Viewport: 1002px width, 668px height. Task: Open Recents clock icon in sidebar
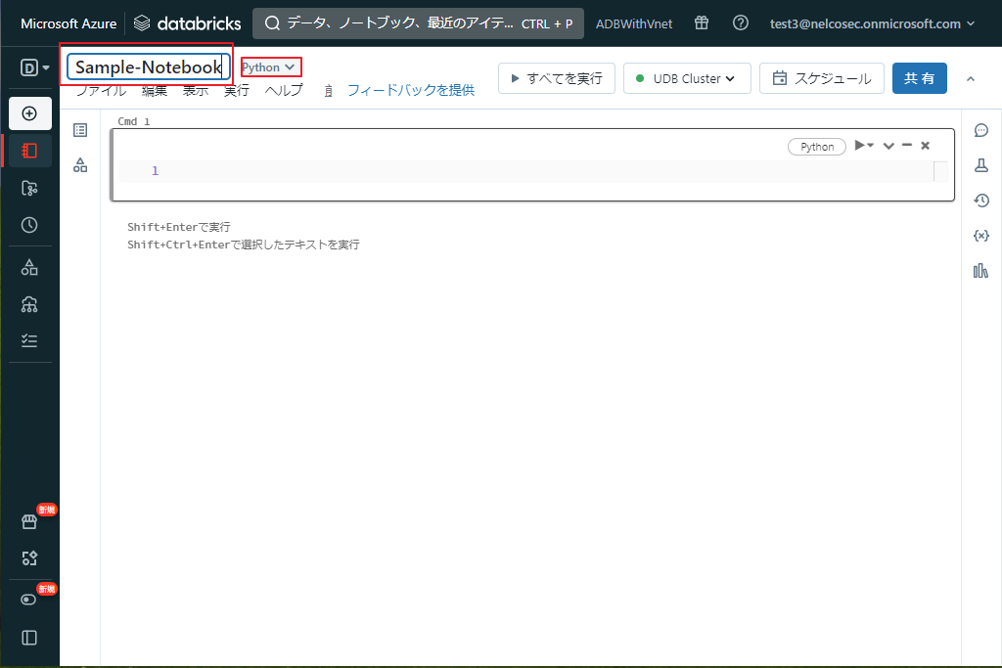[x=30, y=225]
